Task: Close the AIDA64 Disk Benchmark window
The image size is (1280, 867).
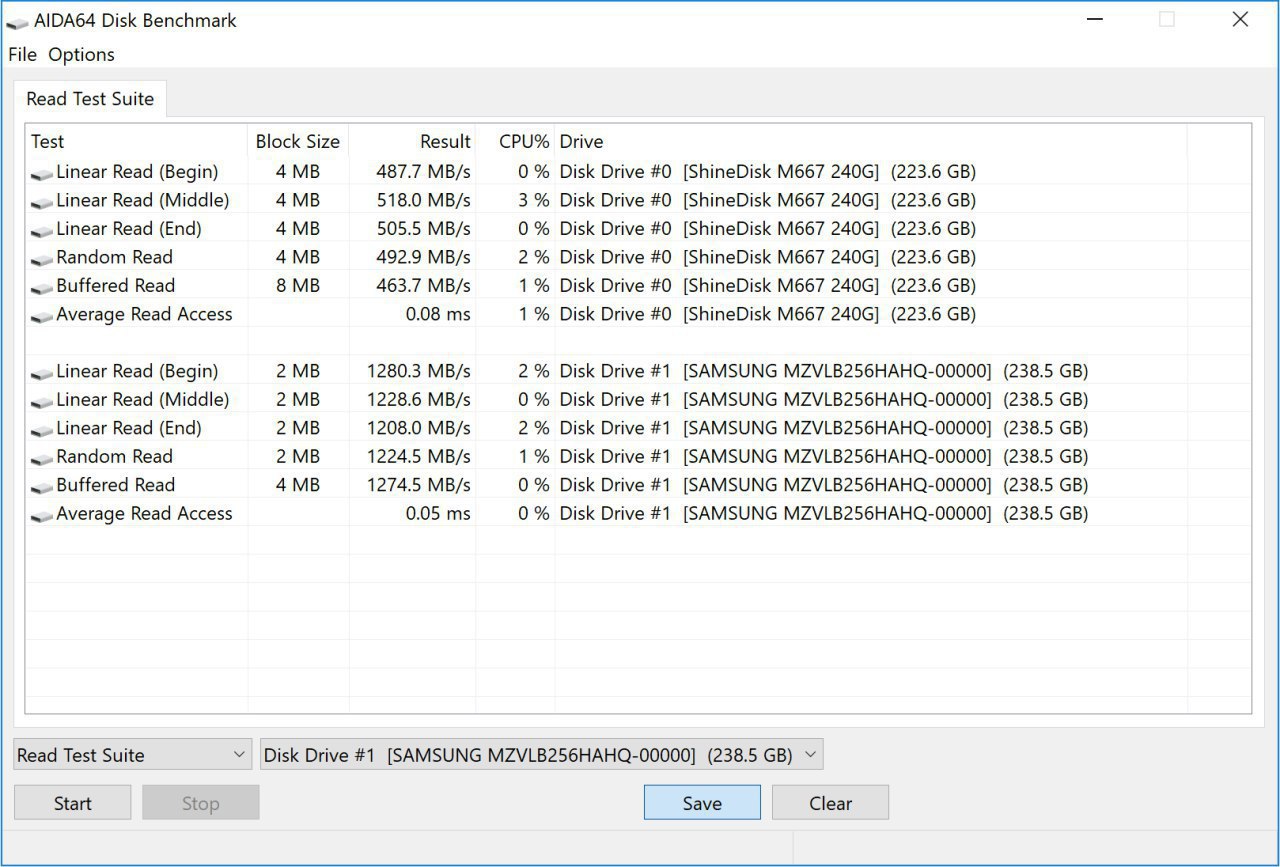Action: [x=1240, y=19]
